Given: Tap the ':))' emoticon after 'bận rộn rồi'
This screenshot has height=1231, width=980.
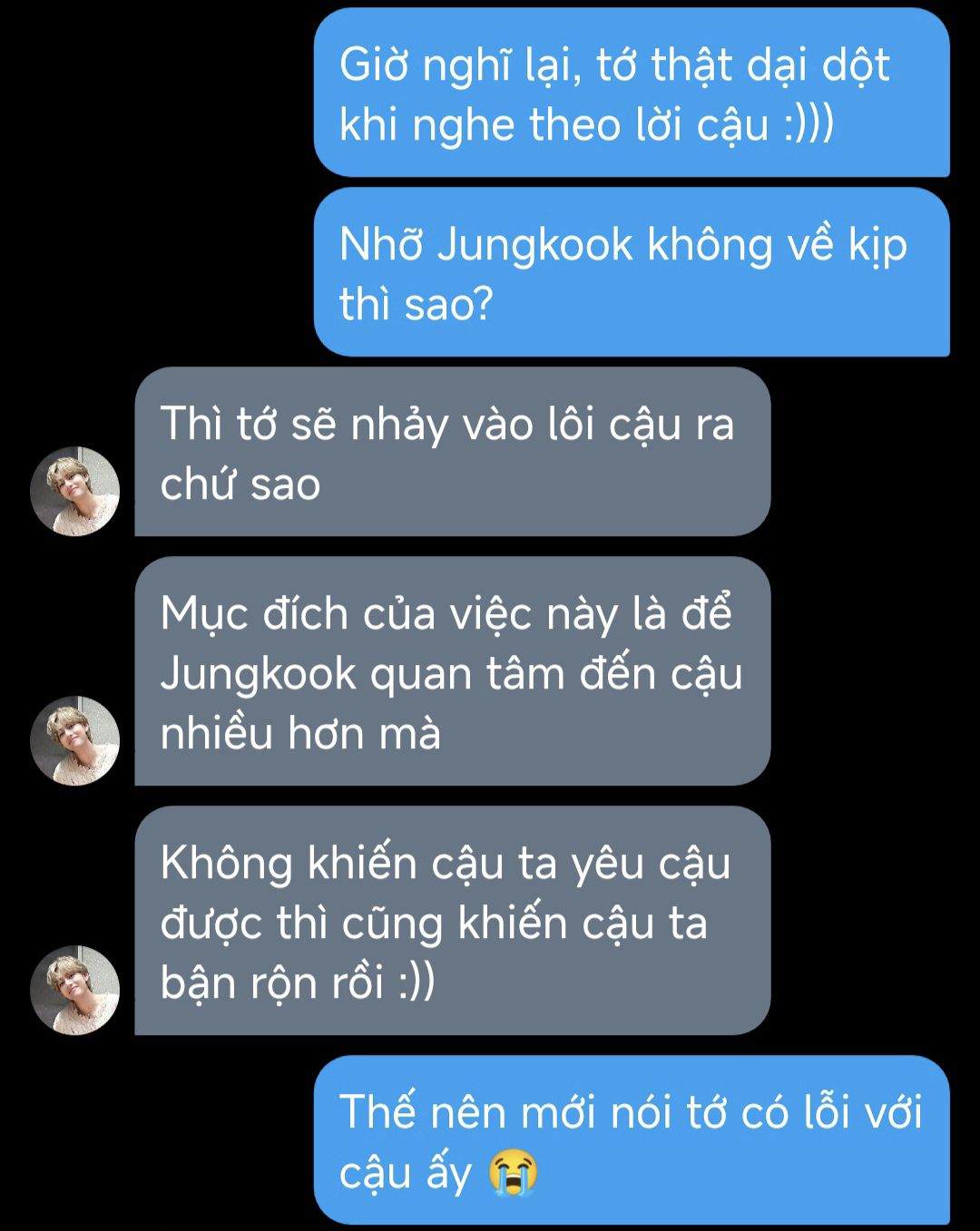Looking at the screenshot, I should tap(416, 982).
